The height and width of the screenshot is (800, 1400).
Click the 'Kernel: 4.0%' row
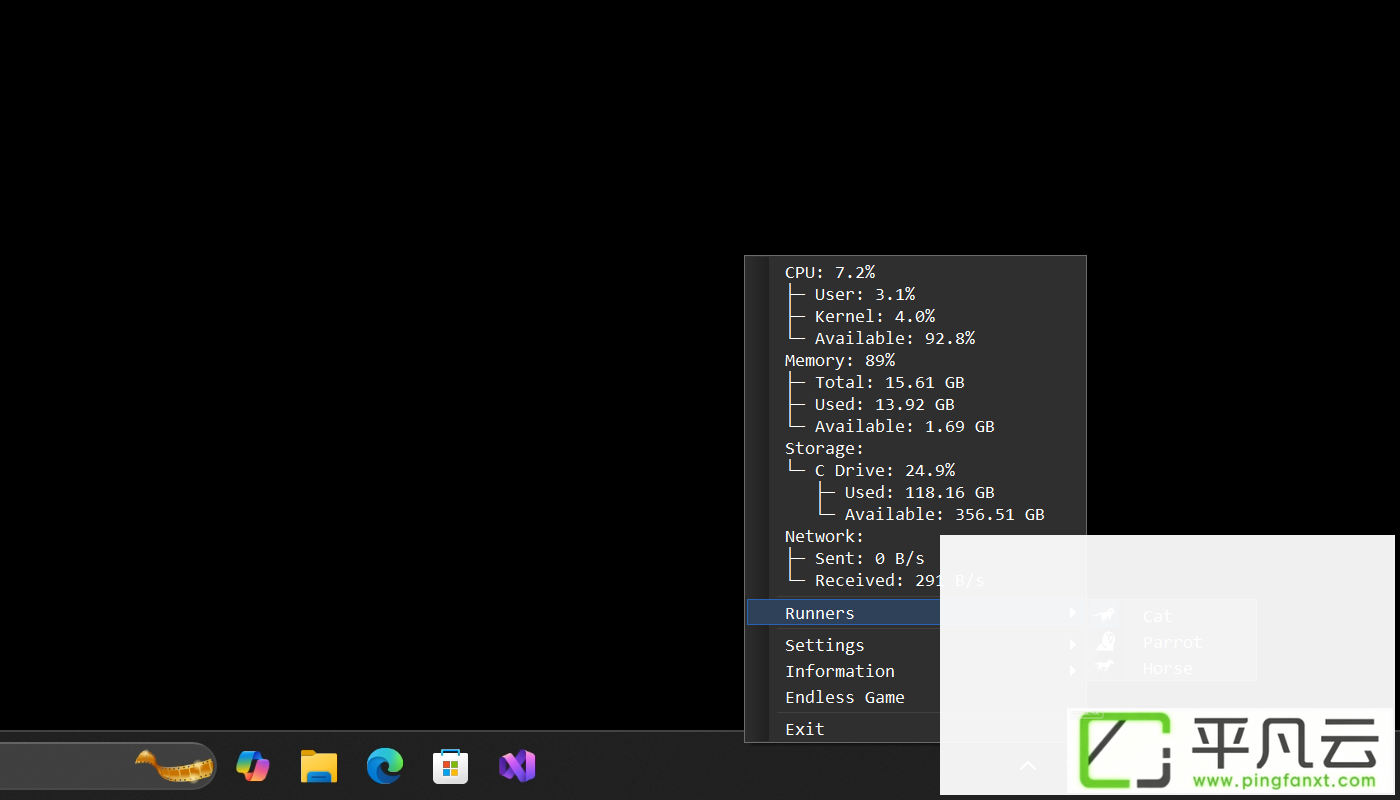pos(915,316)
